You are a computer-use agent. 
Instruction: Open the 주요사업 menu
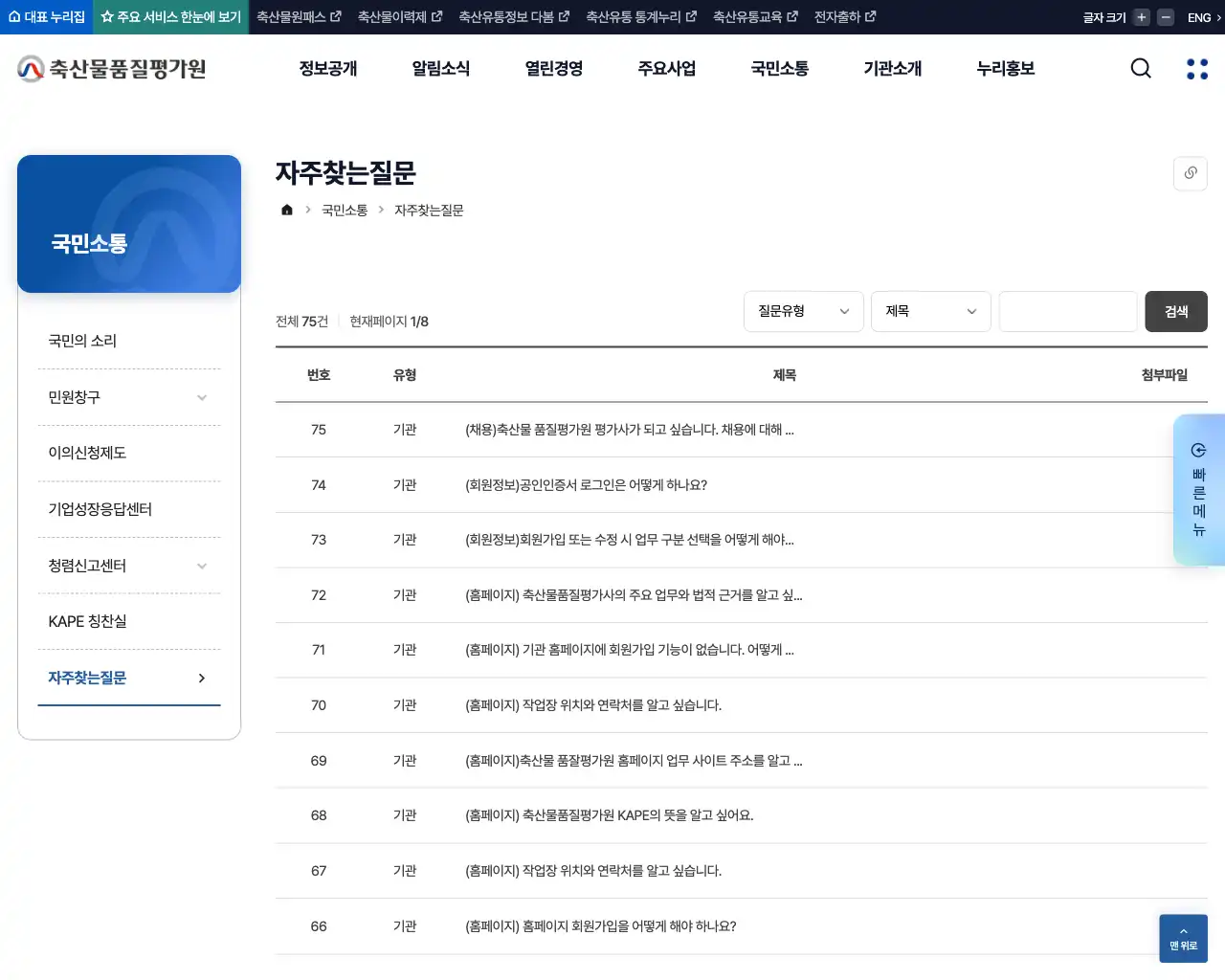coord(667,68)
